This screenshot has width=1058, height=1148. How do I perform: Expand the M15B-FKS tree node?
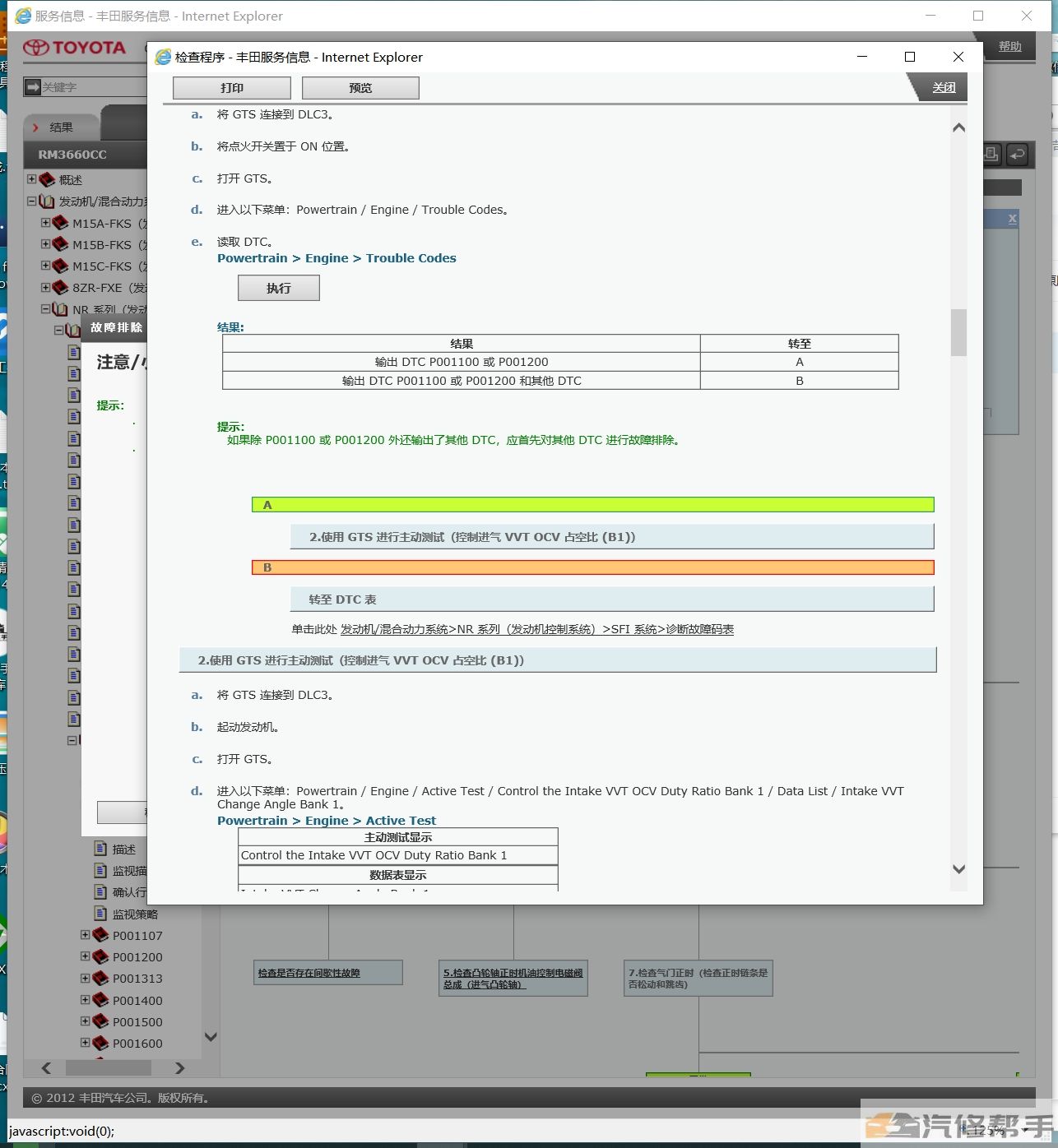click(x=45, y=244)
